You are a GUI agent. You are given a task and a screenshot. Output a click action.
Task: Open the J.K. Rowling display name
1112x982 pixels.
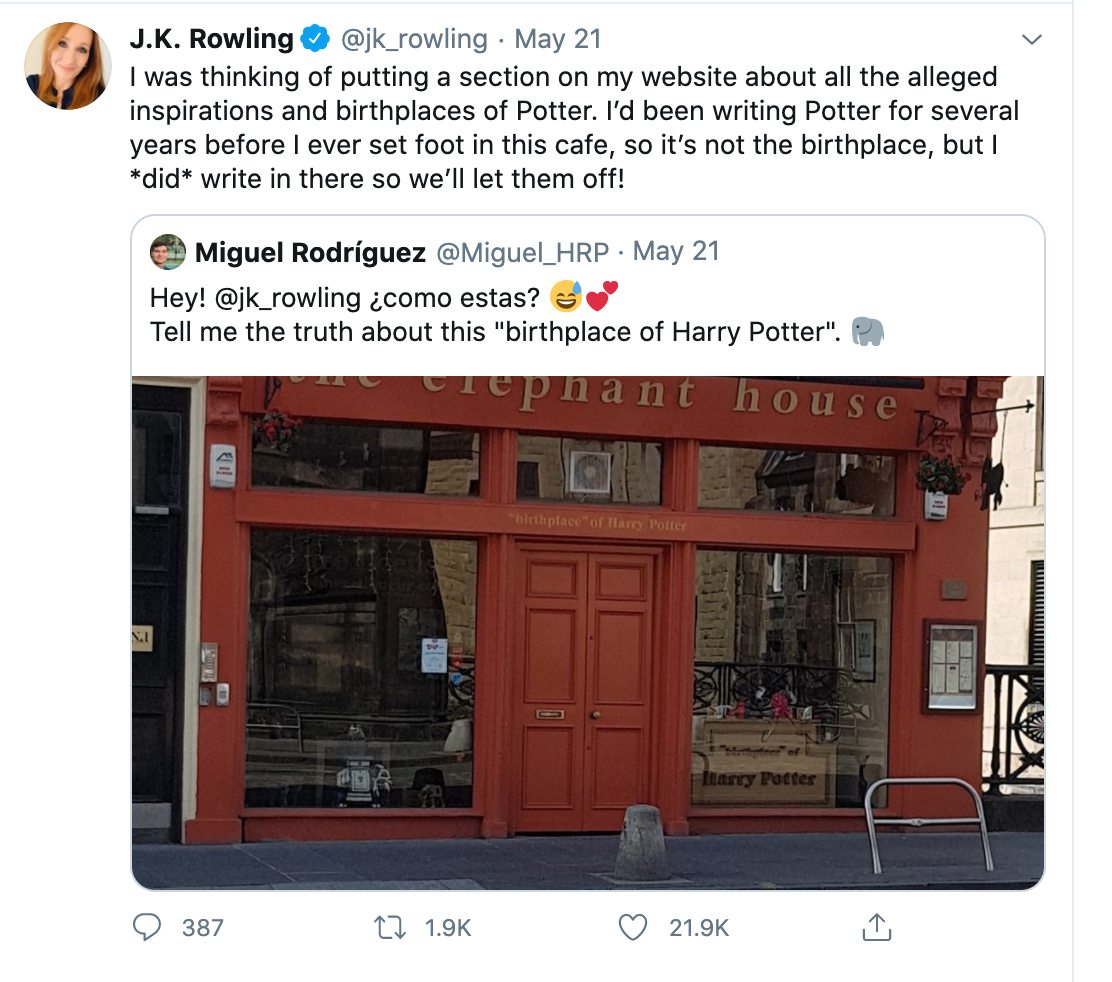tap(211, 38)
